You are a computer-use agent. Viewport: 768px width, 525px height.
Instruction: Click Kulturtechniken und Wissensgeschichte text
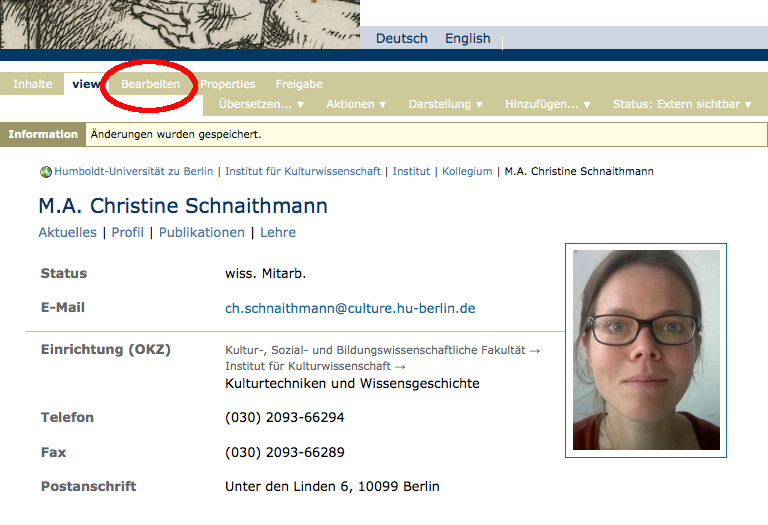pos(352,383)
